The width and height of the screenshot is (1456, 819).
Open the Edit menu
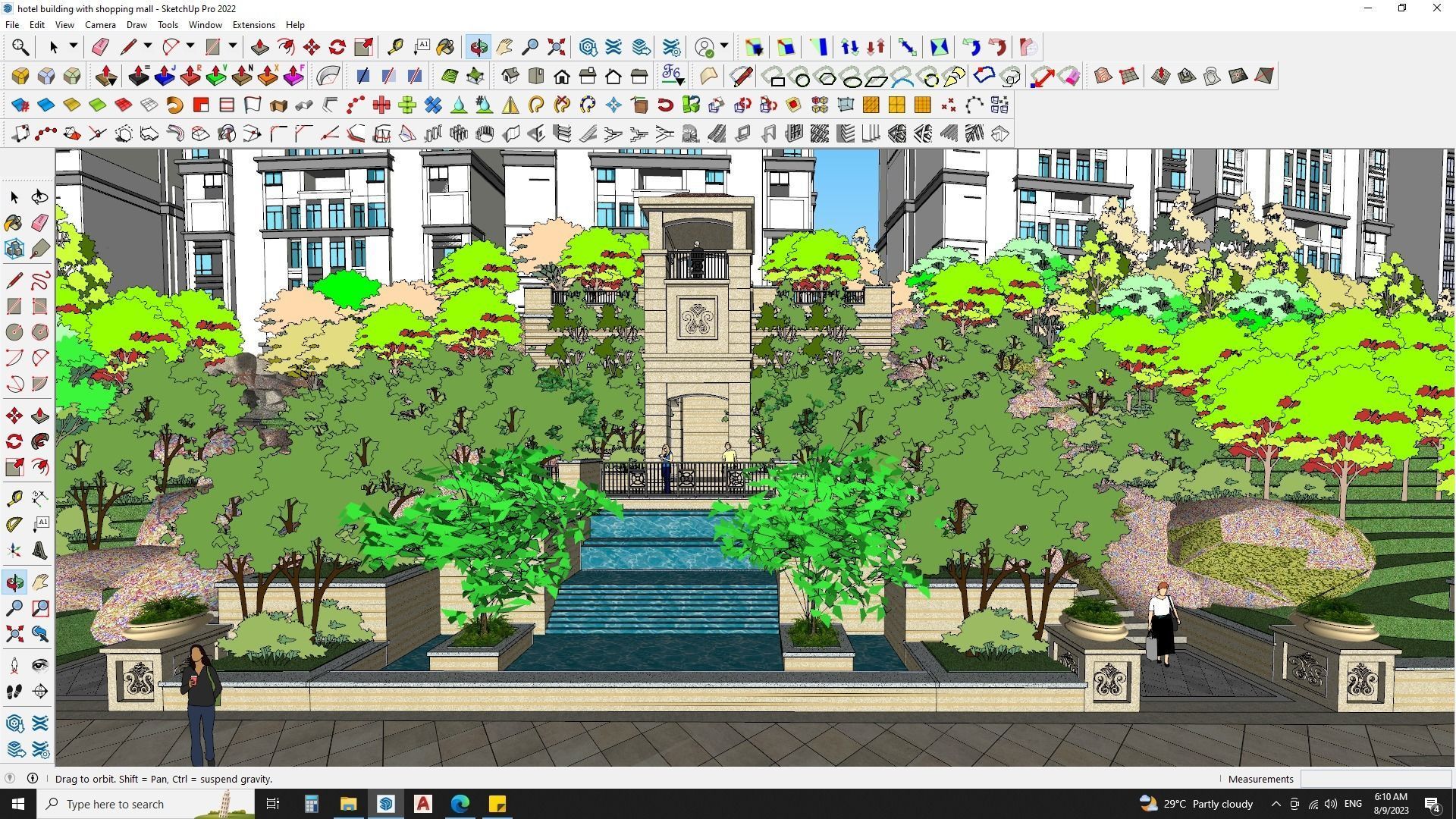(37, 25)
